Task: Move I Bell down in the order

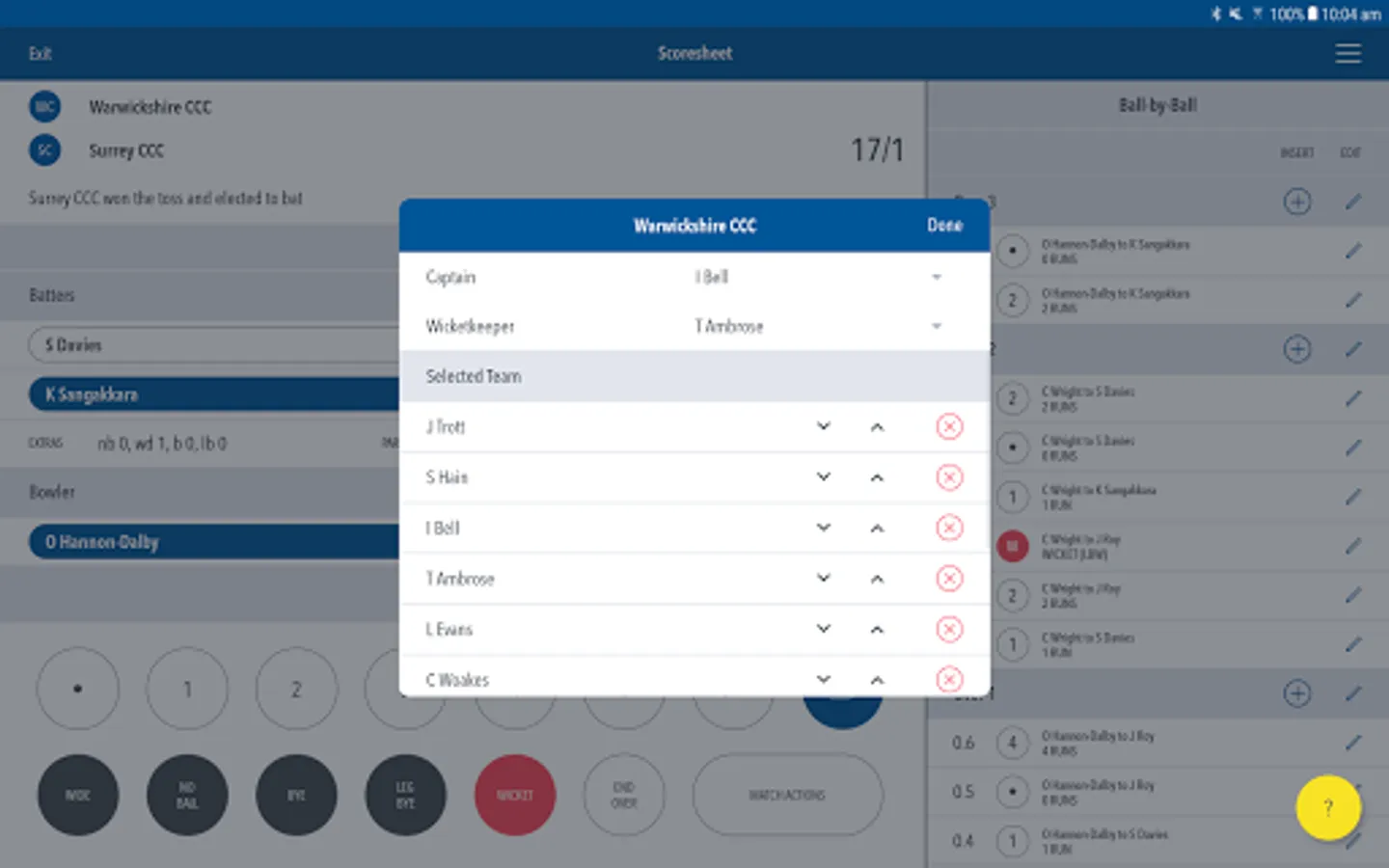Action: click(824, 528)
